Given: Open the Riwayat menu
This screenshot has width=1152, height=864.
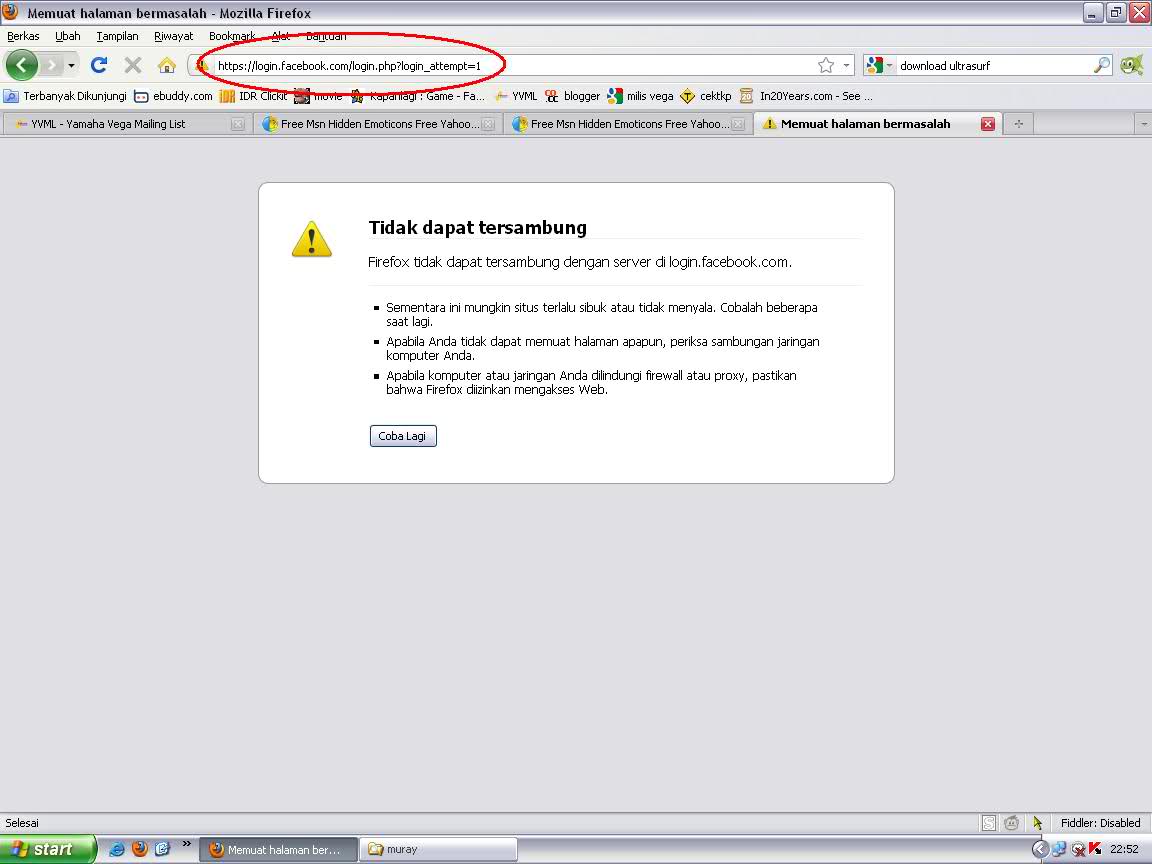Looking at the screenshot, I should click(x=173, y=36).
